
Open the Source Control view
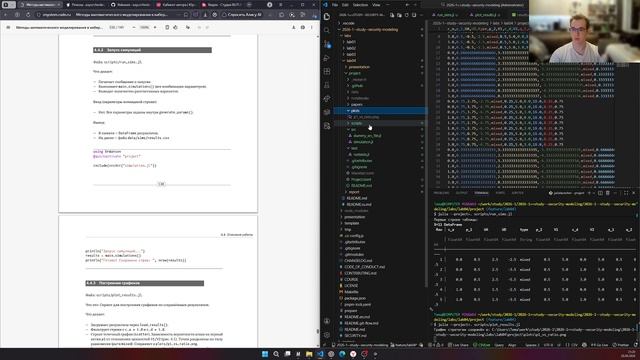[327, 44]
